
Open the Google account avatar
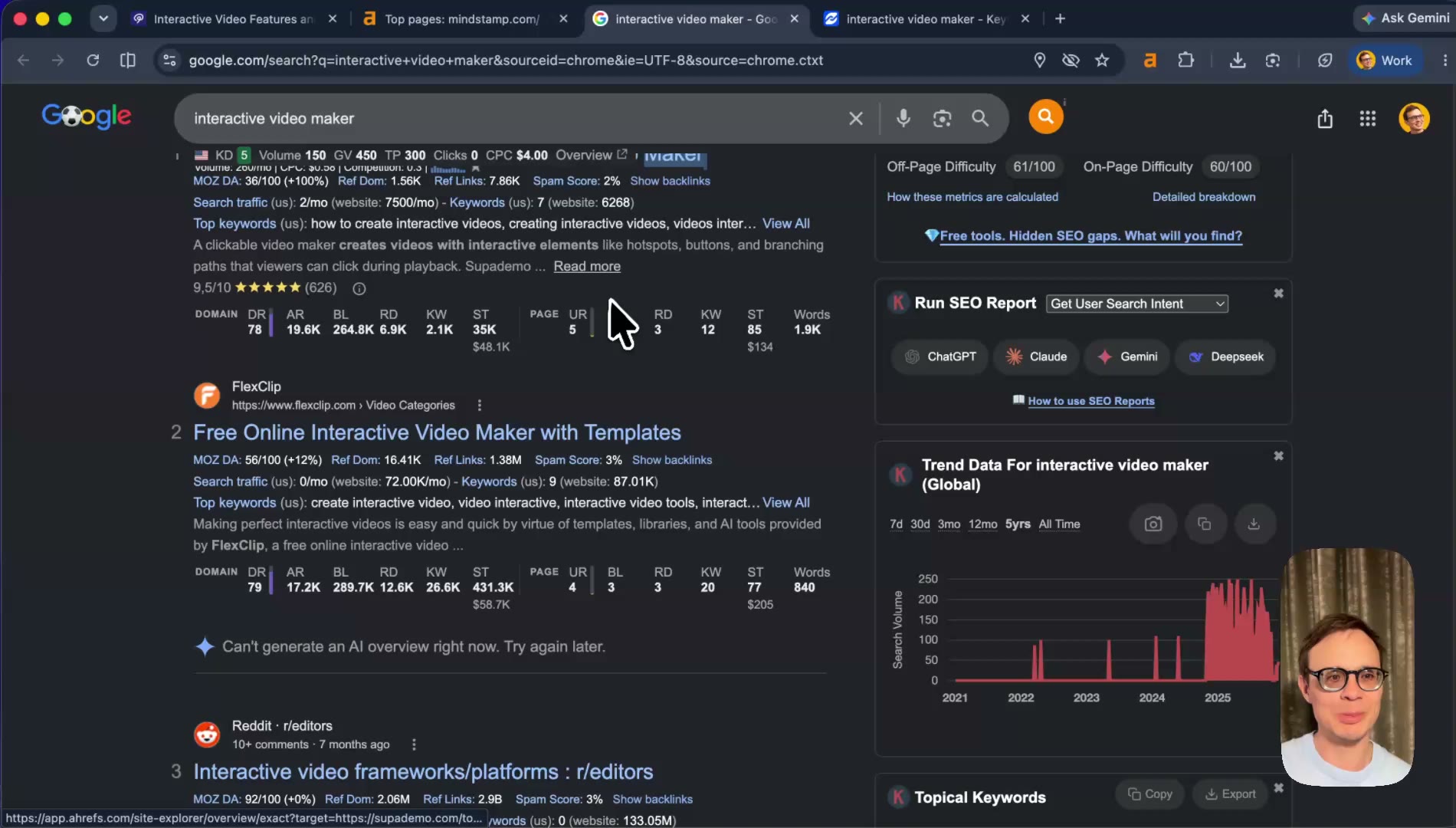[x=1414, y=119]
